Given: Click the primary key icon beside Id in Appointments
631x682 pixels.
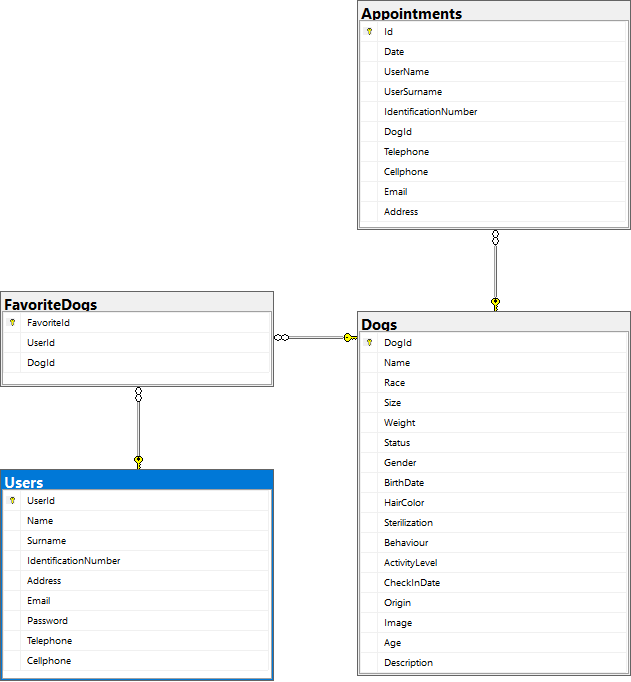Looking at the screenshot, I should 369,31.
